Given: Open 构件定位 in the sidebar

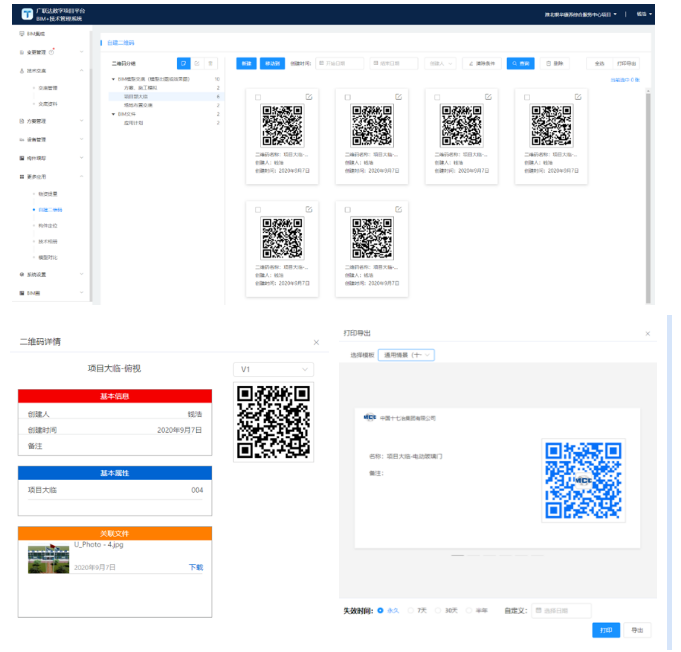Looking at the screenshot, I should tap(48, 225).
